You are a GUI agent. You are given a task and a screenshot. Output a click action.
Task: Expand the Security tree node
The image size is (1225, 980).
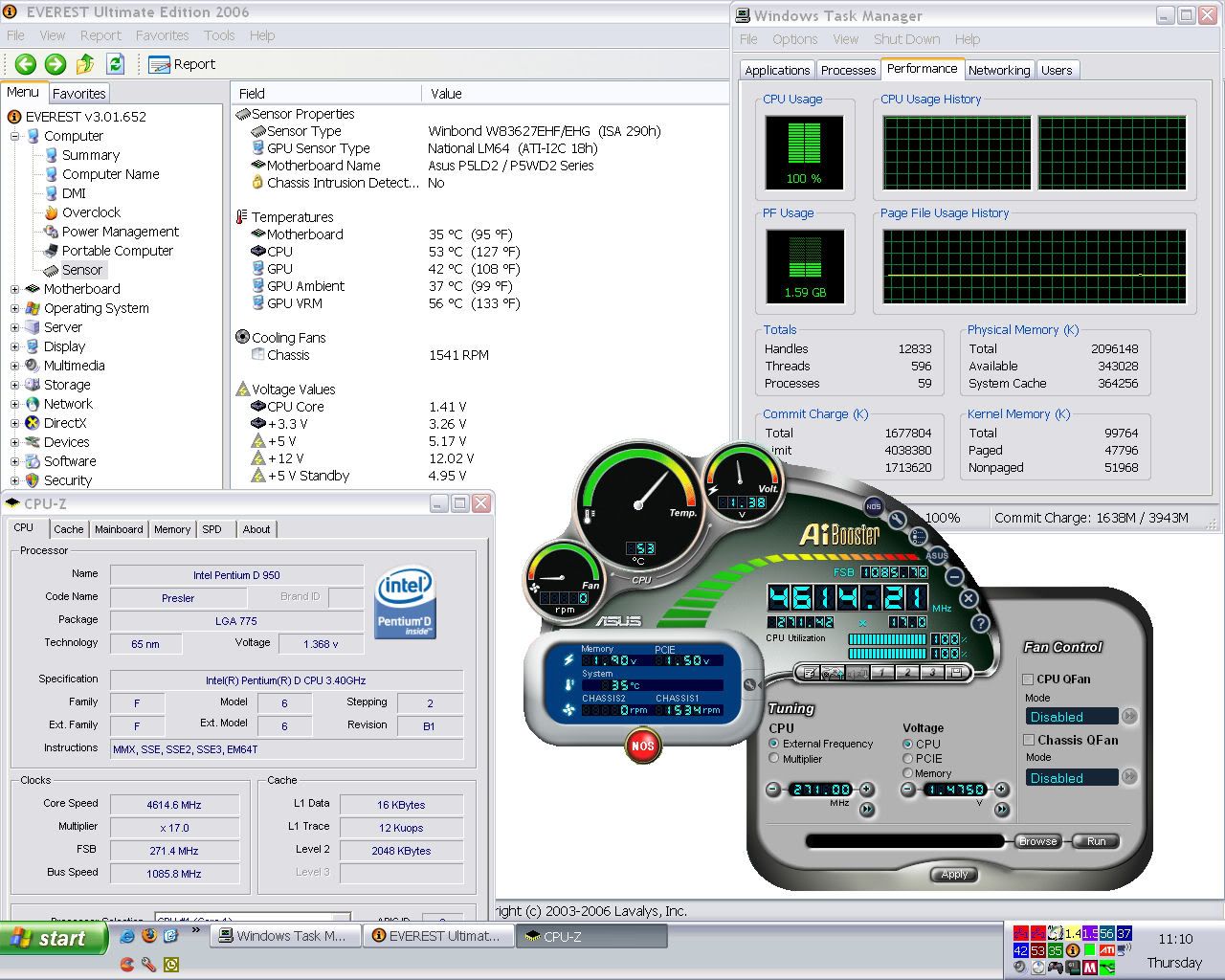pyautogui.click(x=14, y=480)
